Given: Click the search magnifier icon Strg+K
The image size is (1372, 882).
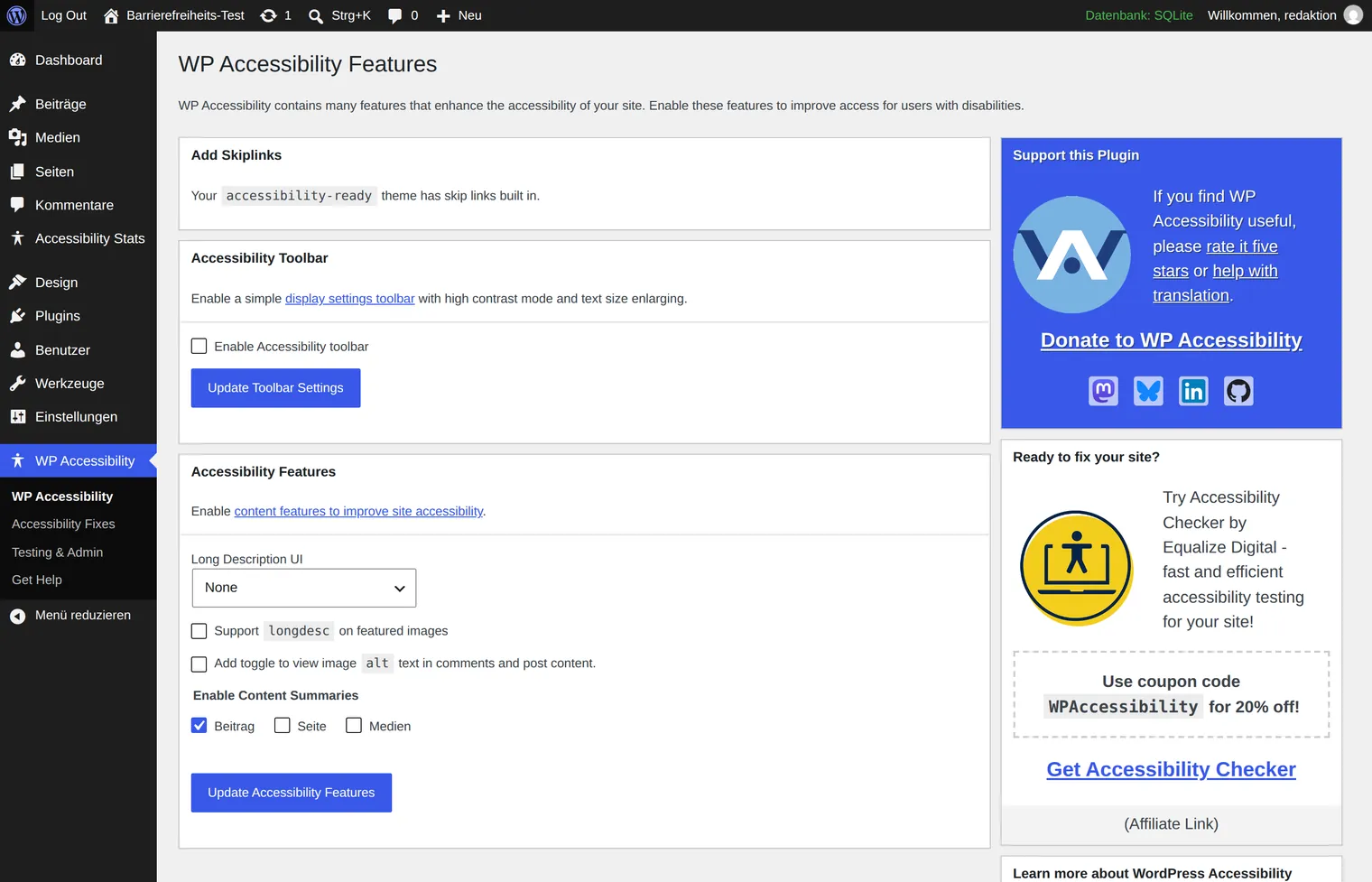Looking at the screenshot, I should tap(316, 15).
